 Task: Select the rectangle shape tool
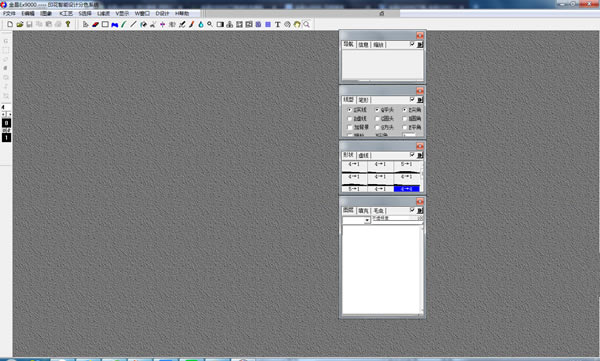[105, 24]
